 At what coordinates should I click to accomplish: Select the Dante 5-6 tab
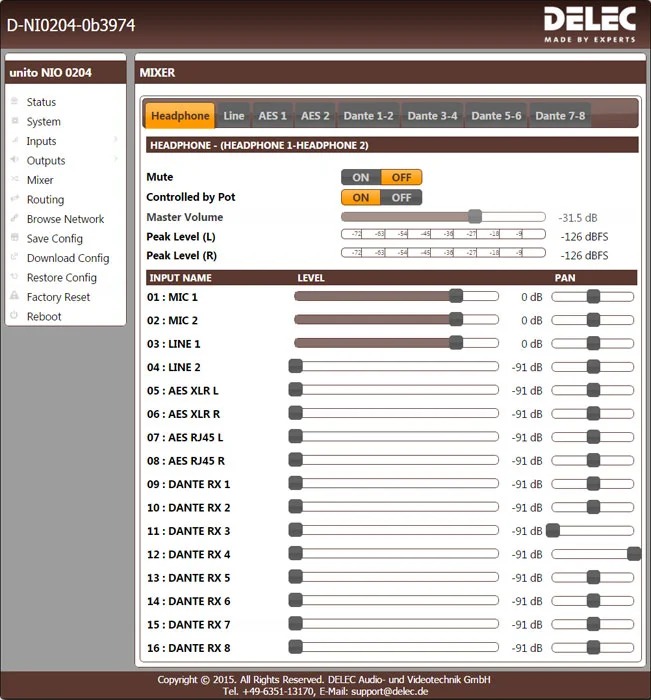(x=496, y=116)
